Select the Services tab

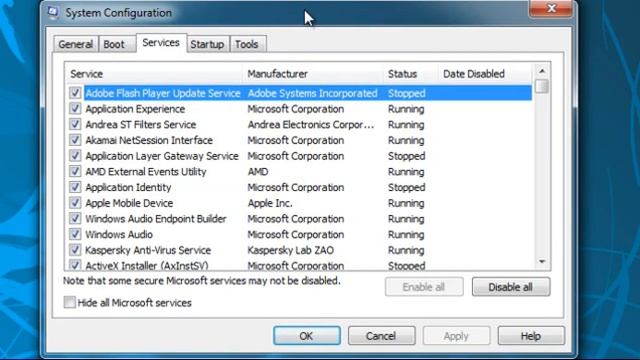pos(161,42)
